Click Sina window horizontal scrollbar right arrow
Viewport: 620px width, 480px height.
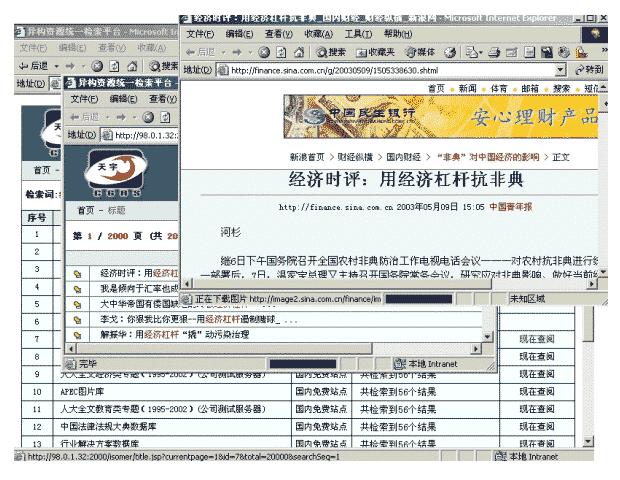point(592,283)
